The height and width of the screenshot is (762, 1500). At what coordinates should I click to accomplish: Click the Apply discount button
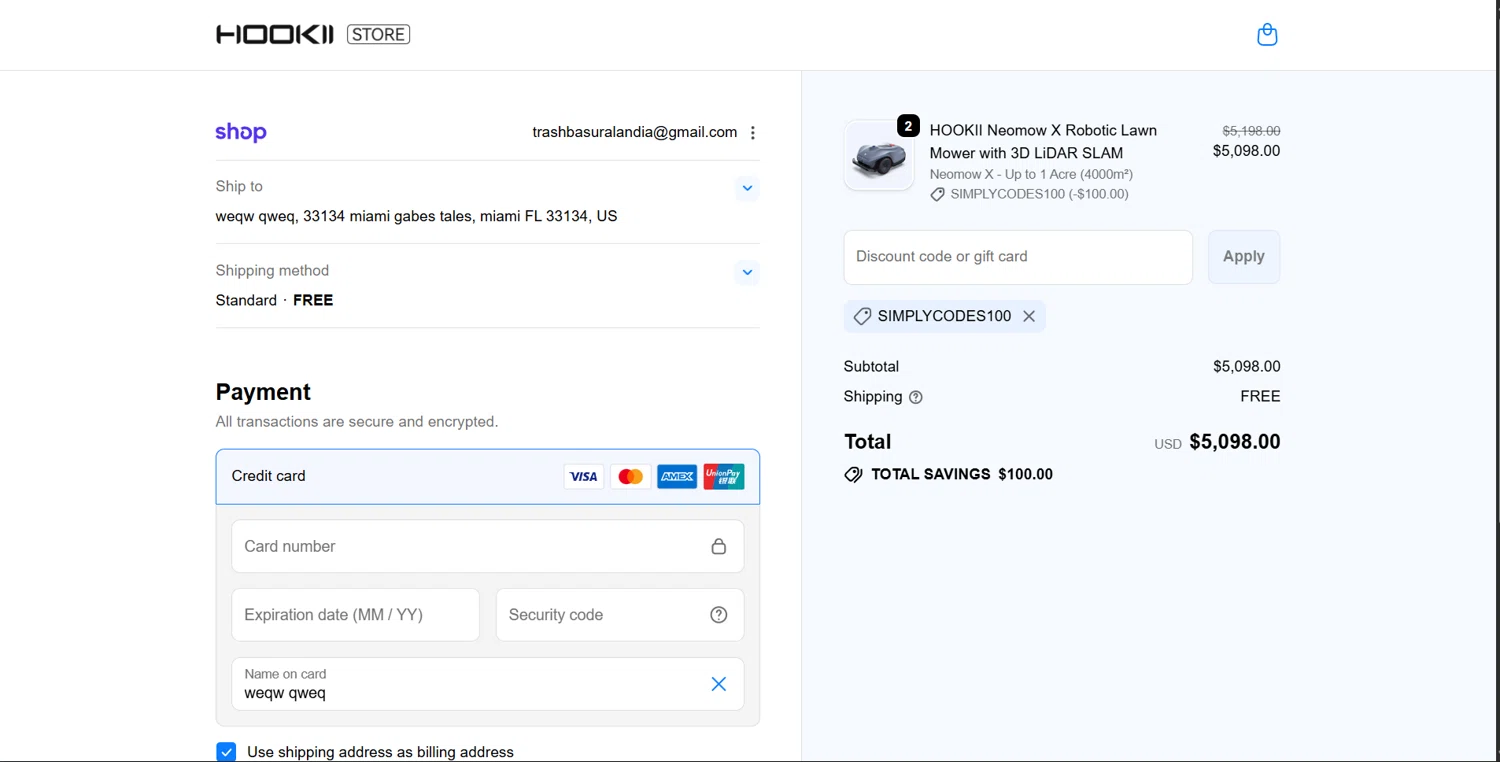click(1244, 257)
